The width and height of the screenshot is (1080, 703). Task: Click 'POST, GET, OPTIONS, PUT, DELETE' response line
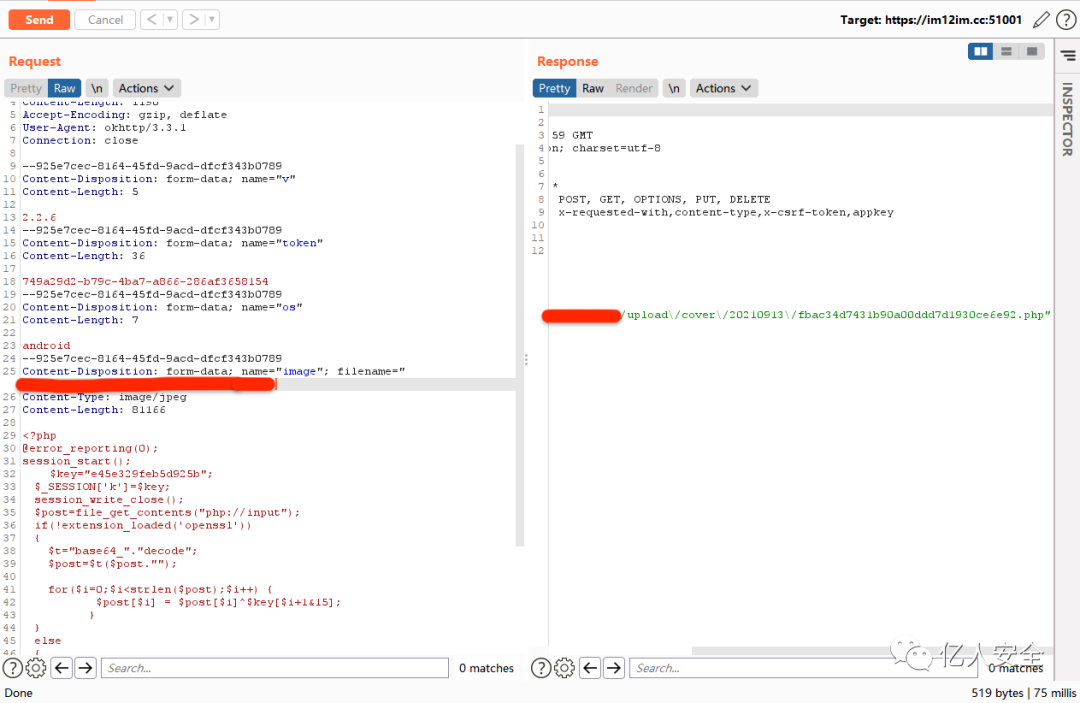pyautogui.click(x=664, y=200)
